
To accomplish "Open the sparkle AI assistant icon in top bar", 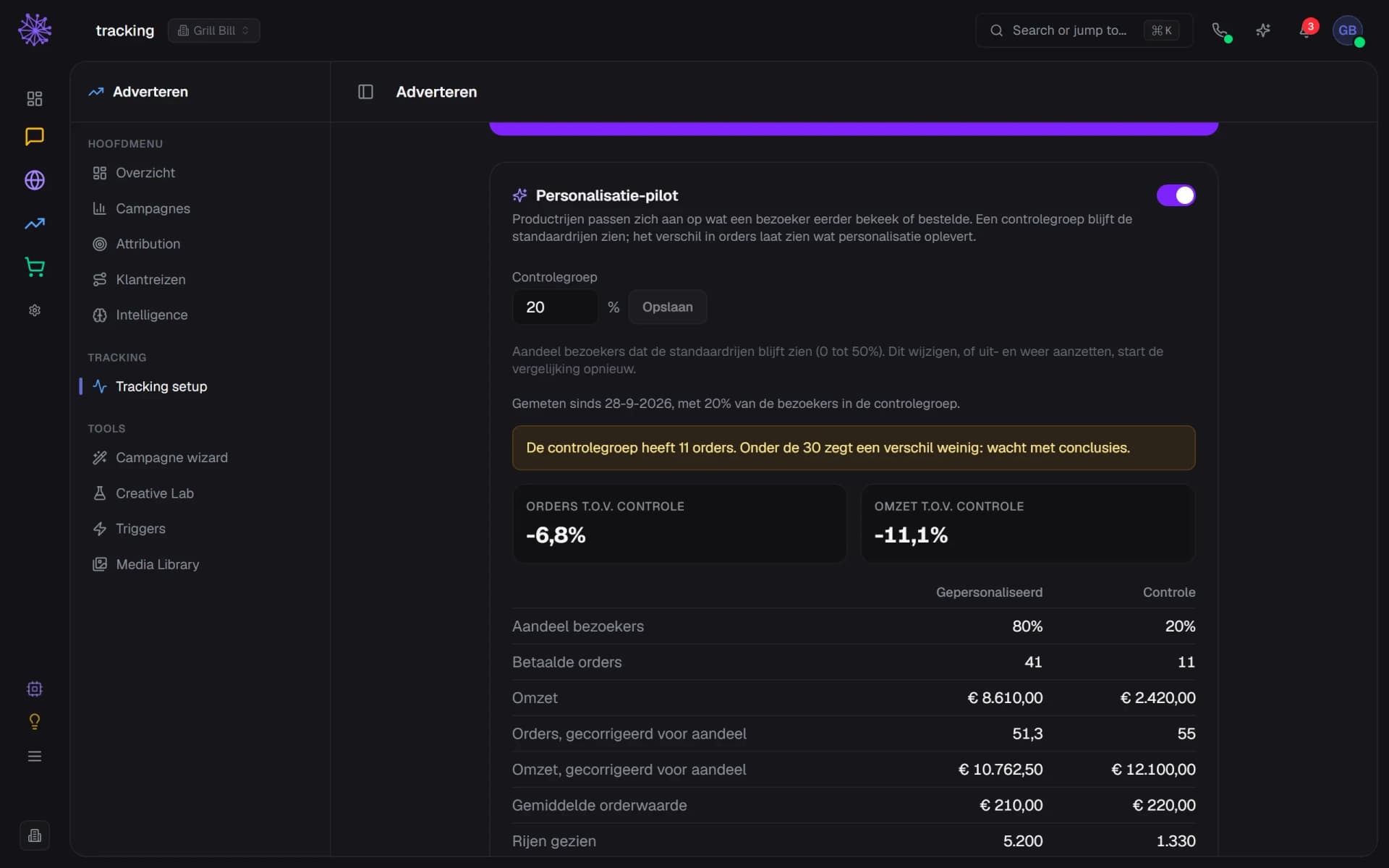I will pos(1263,30).
